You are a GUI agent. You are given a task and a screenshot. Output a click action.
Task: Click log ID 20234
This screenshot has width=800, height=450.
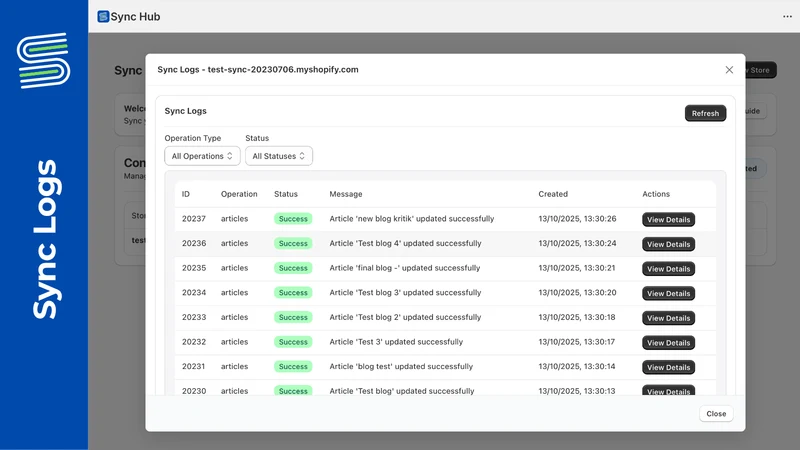[194, 292]
